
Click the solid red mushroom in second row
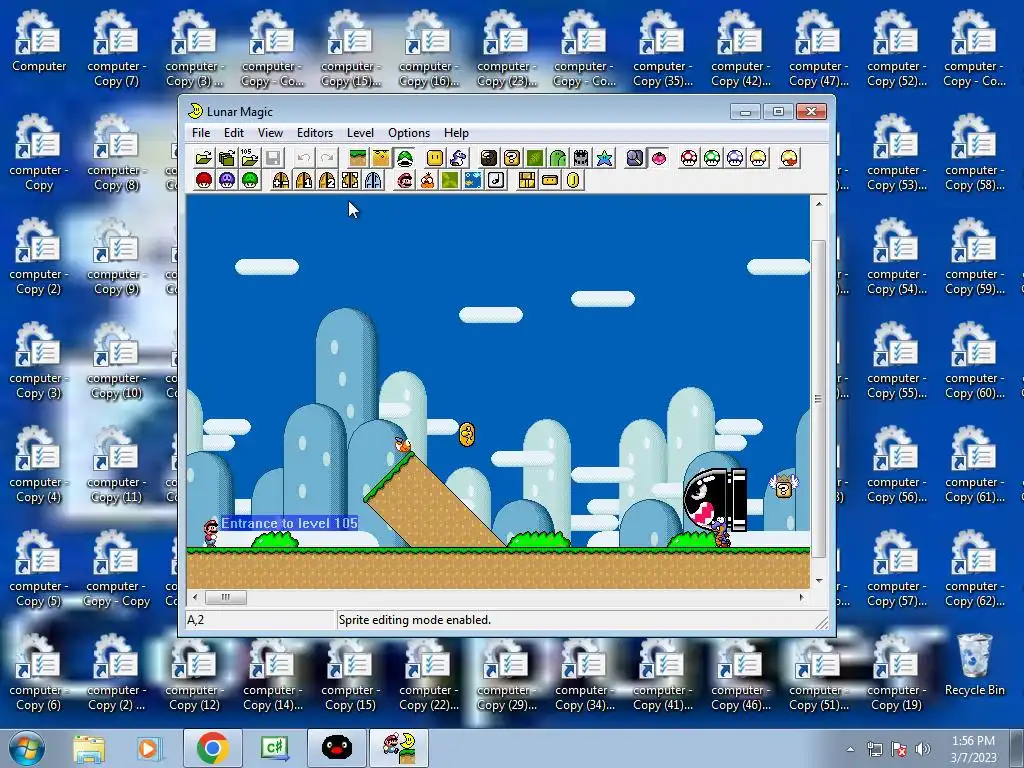(x=204, y=180)
